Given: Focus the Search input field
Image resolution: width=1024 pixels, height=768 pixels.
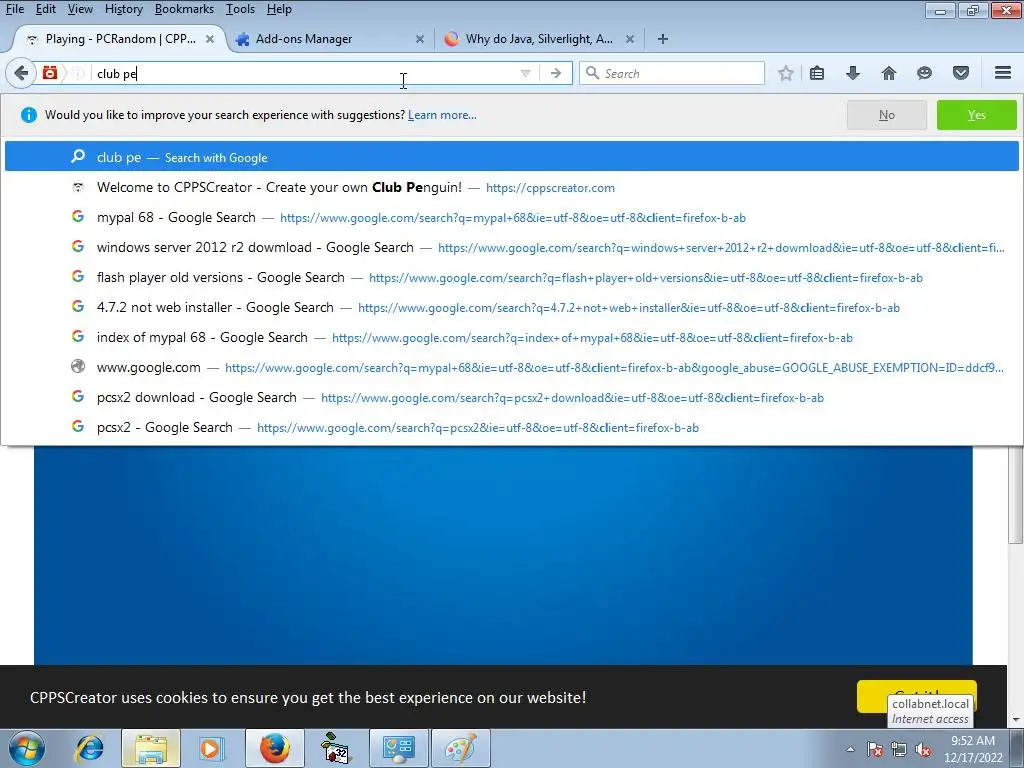Looking at the screenshot, I should coord(671,73).
